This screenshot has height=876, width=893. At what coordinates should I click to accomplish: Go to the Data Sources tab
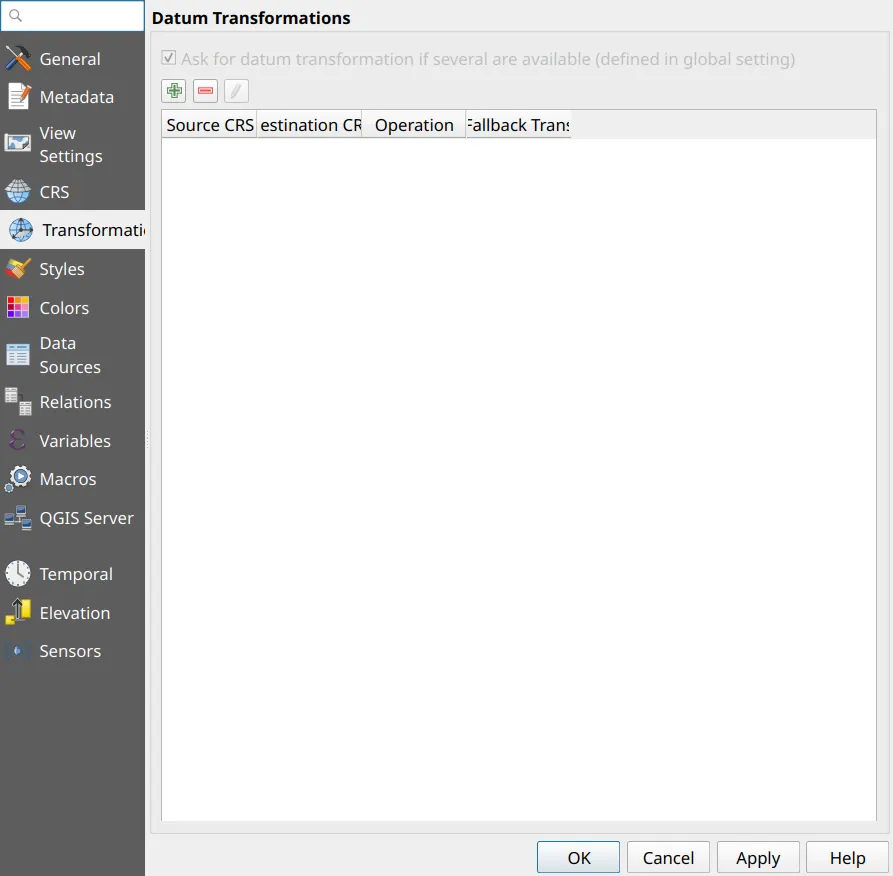[72, 355]
